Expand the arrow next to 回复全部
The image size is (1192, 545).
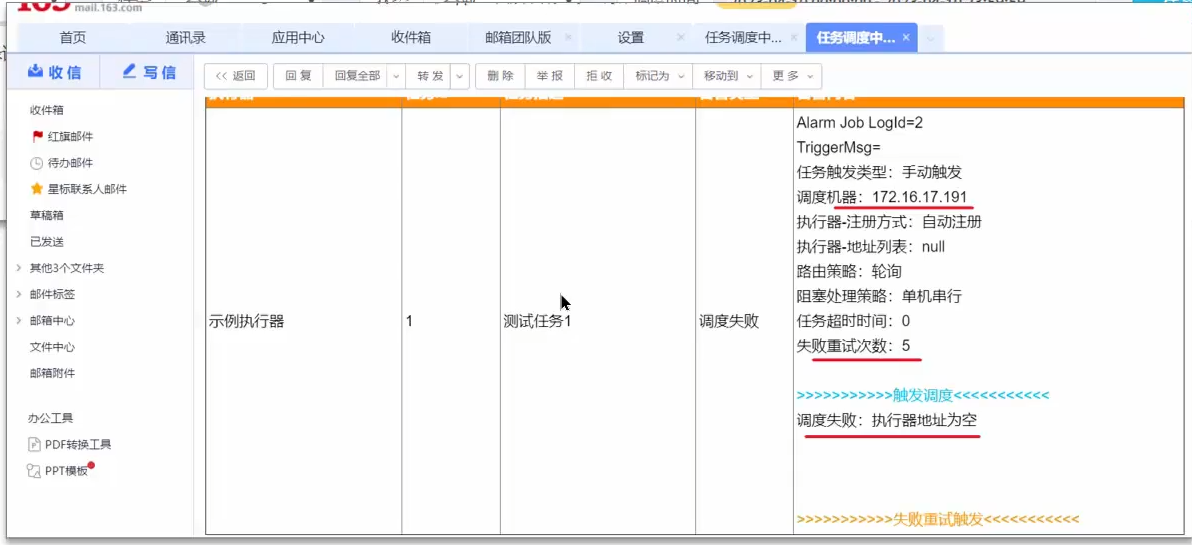(396, 76)
